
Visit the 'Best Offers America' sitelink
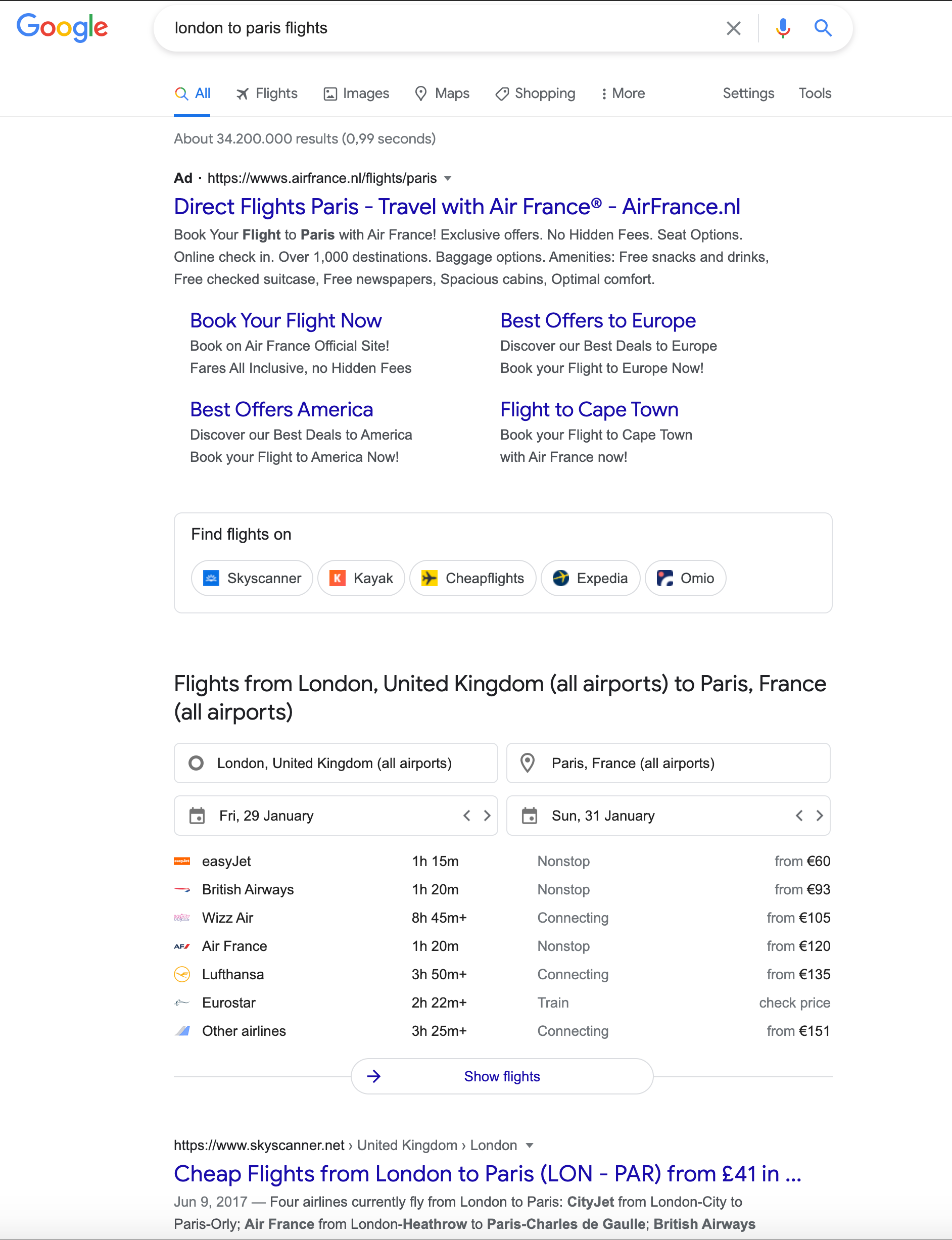point(281,410)
